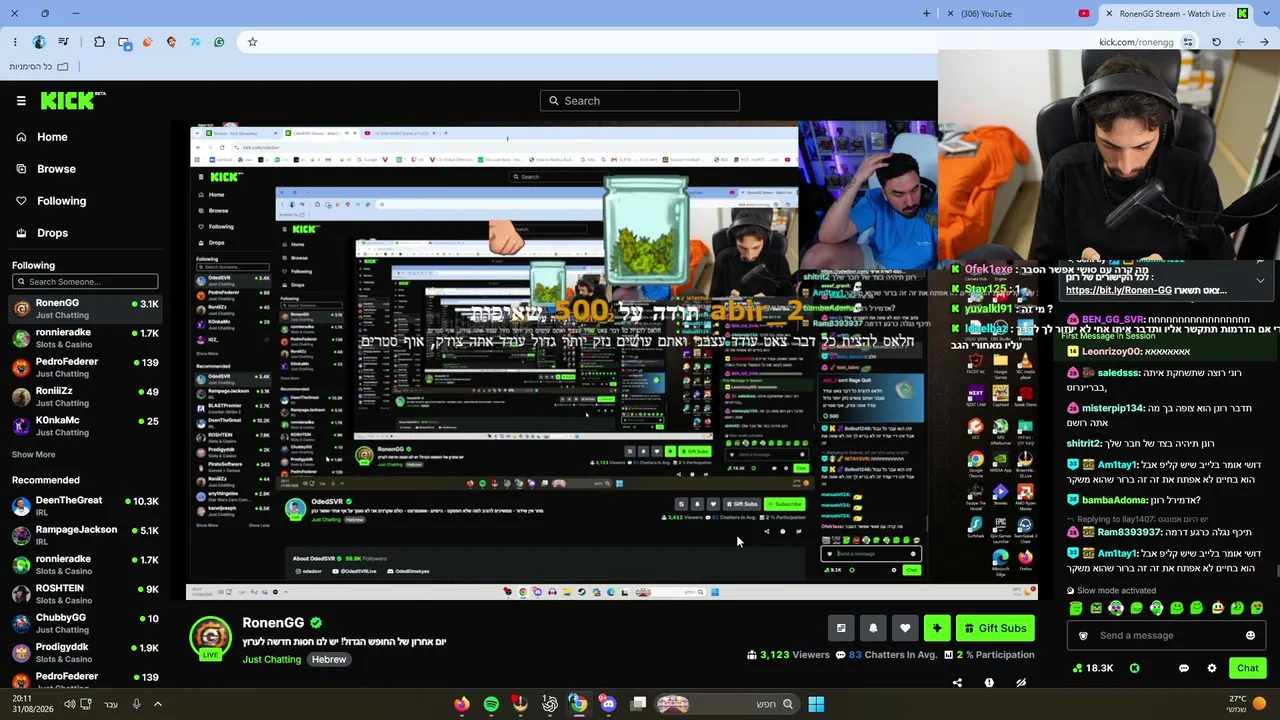Click the share icon below viewer stats
Screen dimensions: 1280x720
point(957,683)
